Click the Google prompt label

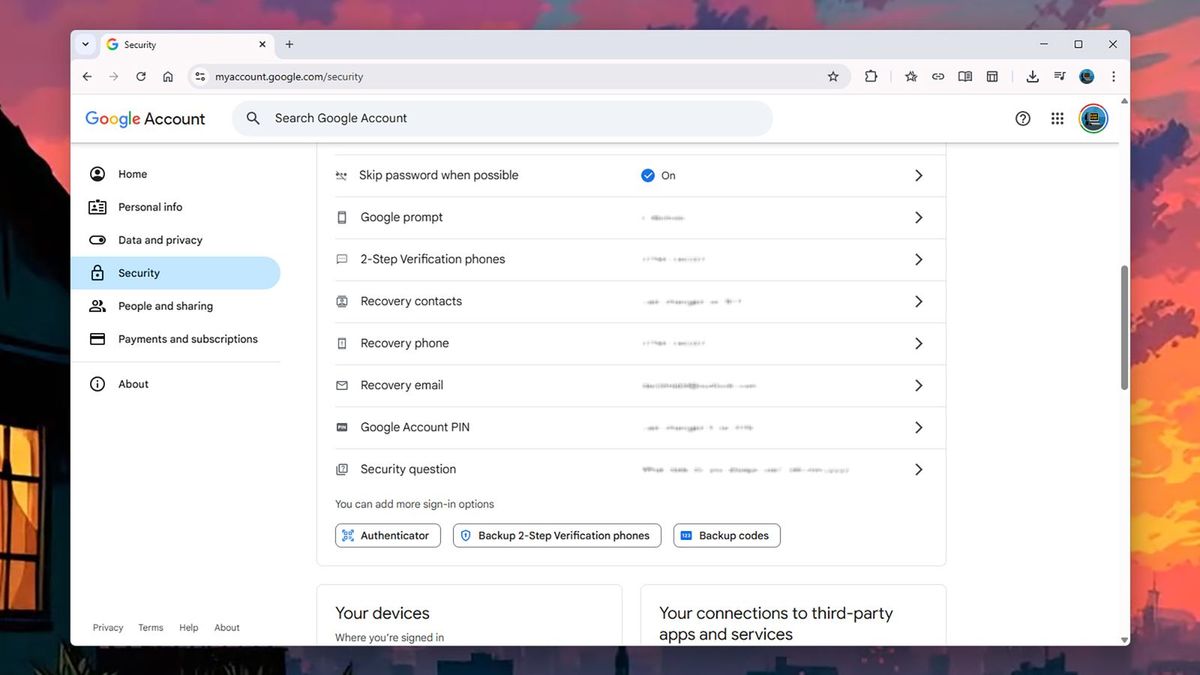[x=401, y=217]
